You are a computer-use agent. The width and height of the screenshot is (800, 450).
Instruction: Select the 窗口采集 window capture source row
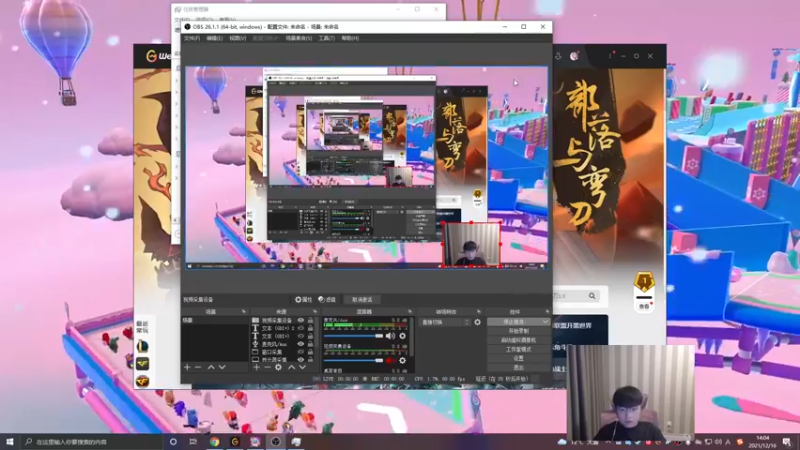point(283,352)
